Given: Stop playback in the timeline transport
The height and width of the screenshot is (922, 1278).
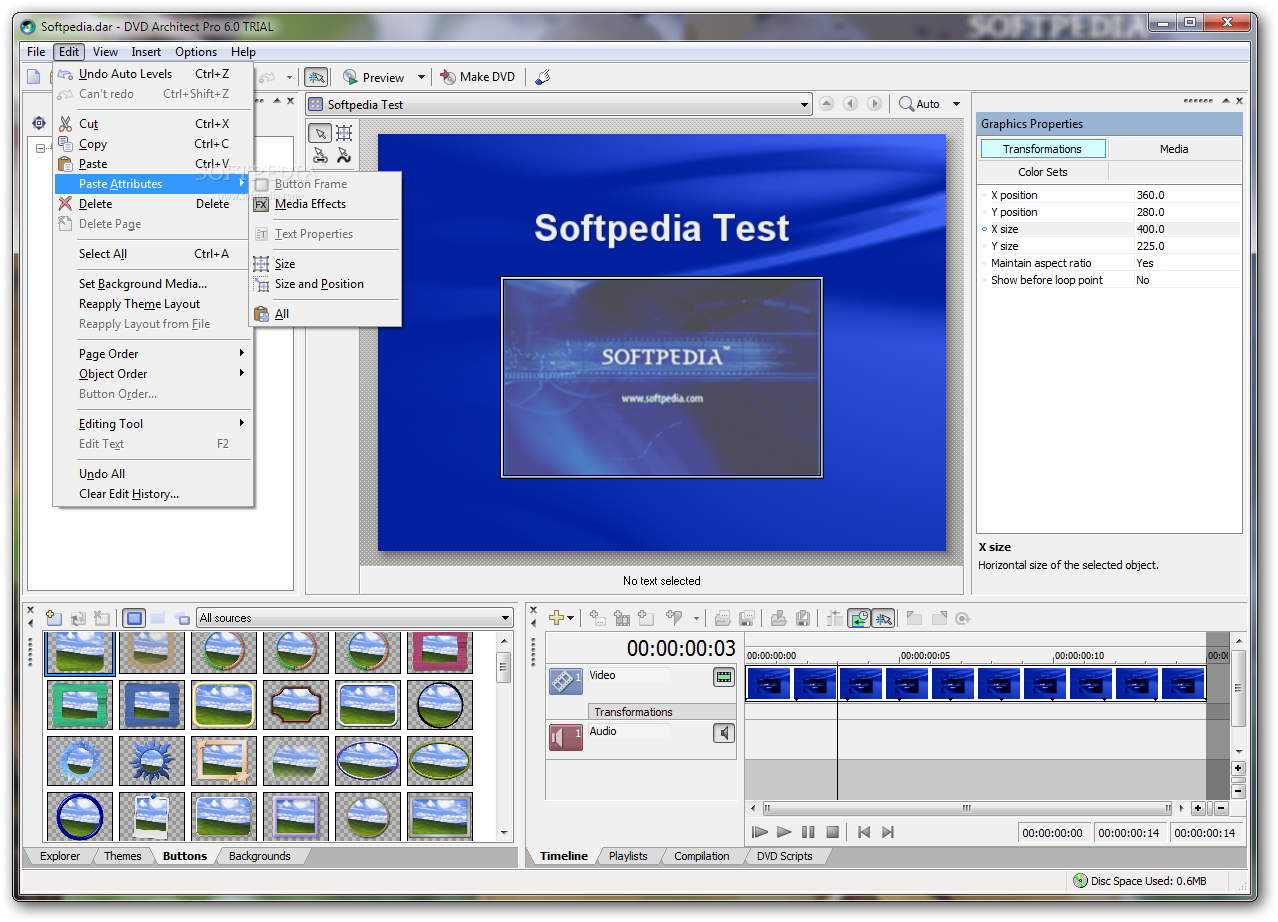Looking at the screenshot, I should 832,832.
